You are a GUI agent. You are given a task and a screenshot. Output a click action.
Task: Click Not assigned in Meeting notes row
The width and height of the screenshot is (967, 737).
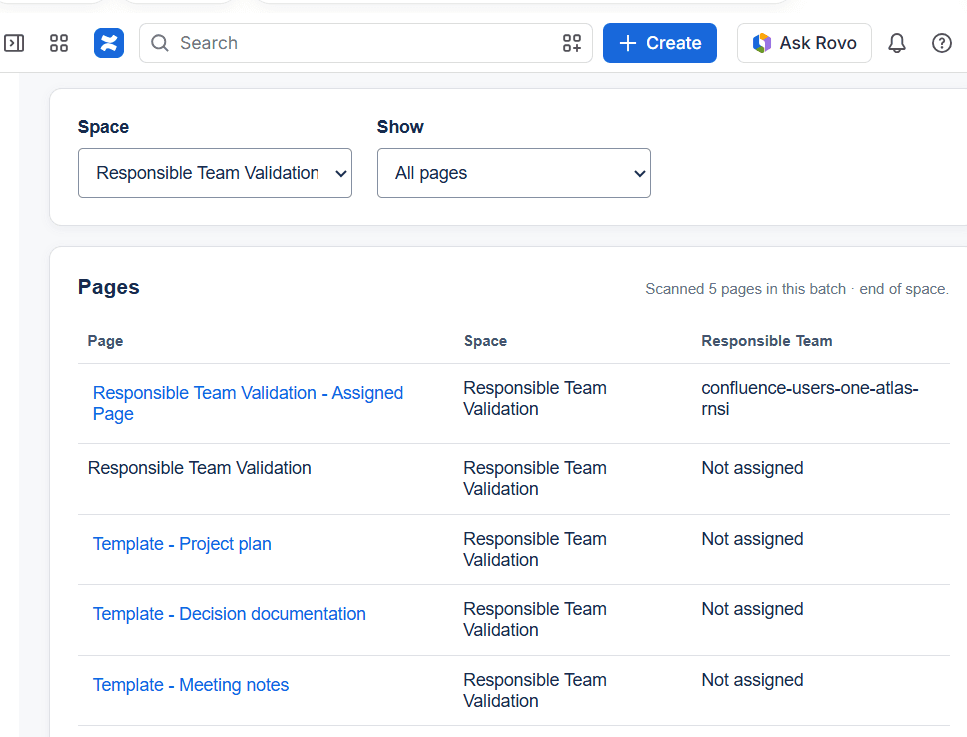pos(752,680)
